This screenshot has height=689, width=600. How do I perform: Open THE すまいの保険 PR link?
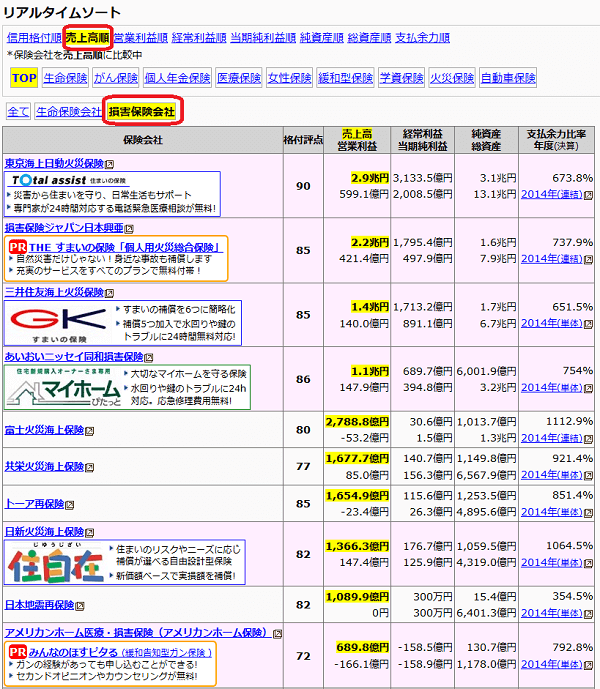[x=126, y=247]
